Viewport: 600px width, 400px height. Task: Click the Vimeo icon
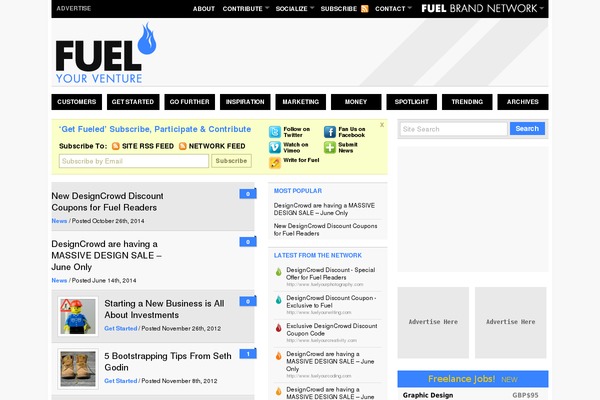point(275,147)
